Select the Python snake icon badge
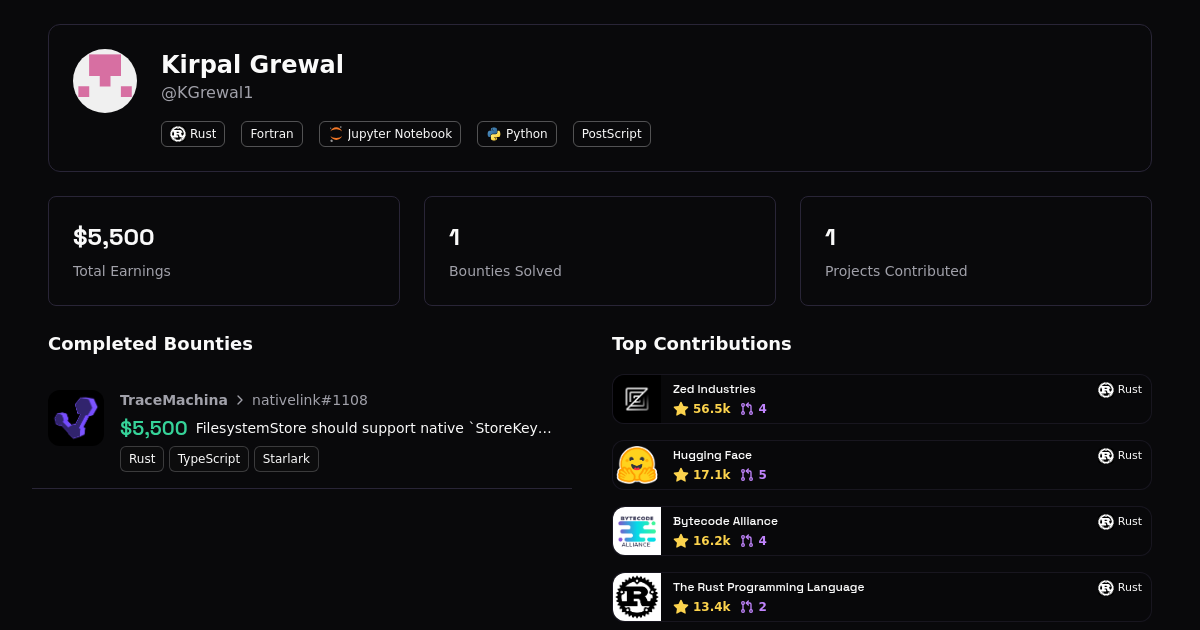Image resolution: width=1200 pixels, height=630 pixels. tap(492, 133)
